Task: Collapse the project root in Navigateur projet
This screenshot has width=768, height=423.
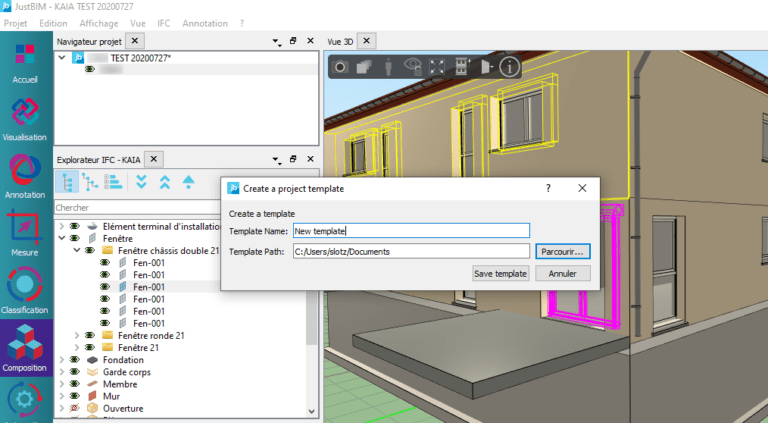Action: (x=62, y=58)
